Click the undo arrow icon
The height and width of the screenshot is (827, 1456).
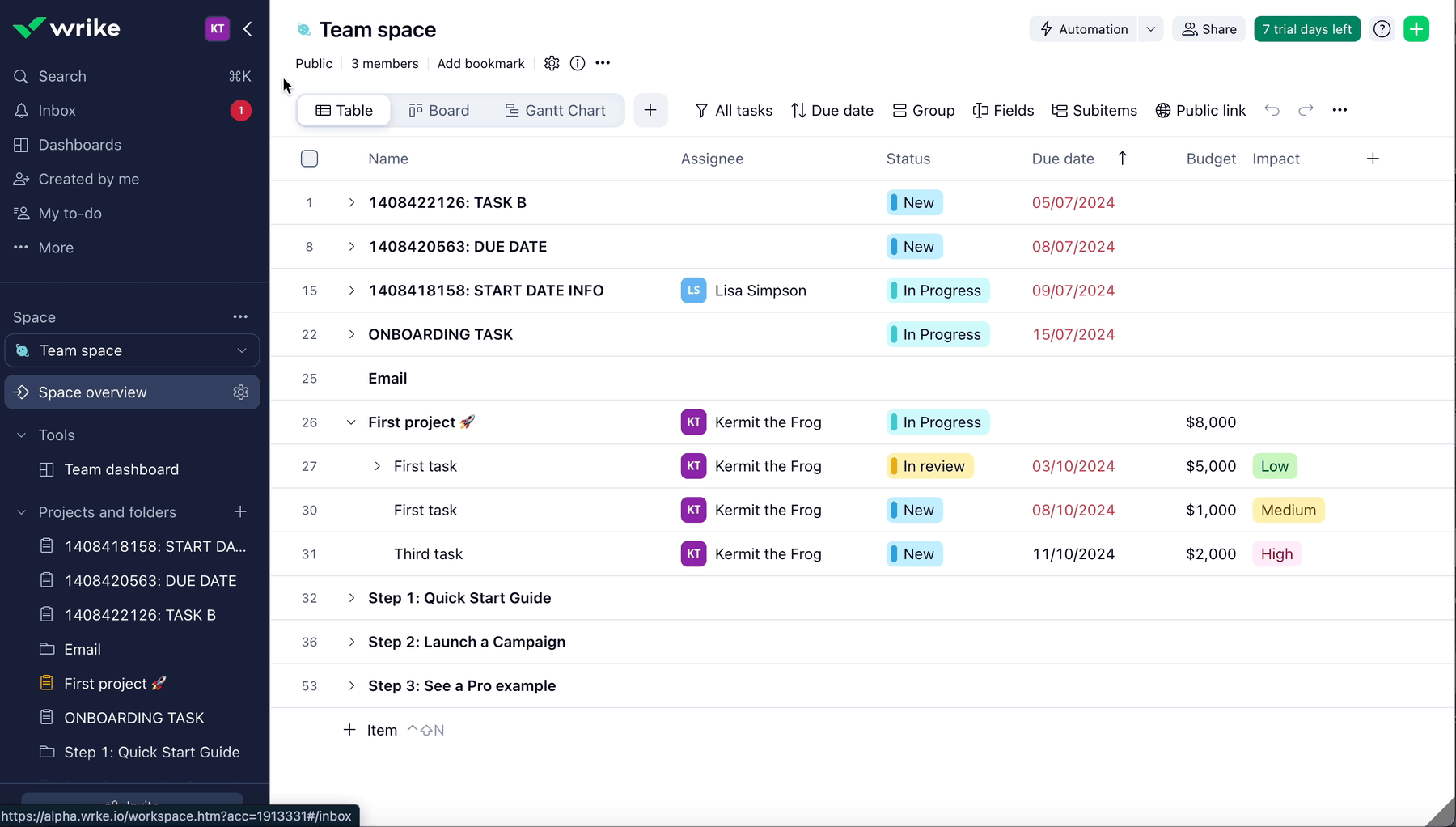(x=1272, y=110)
